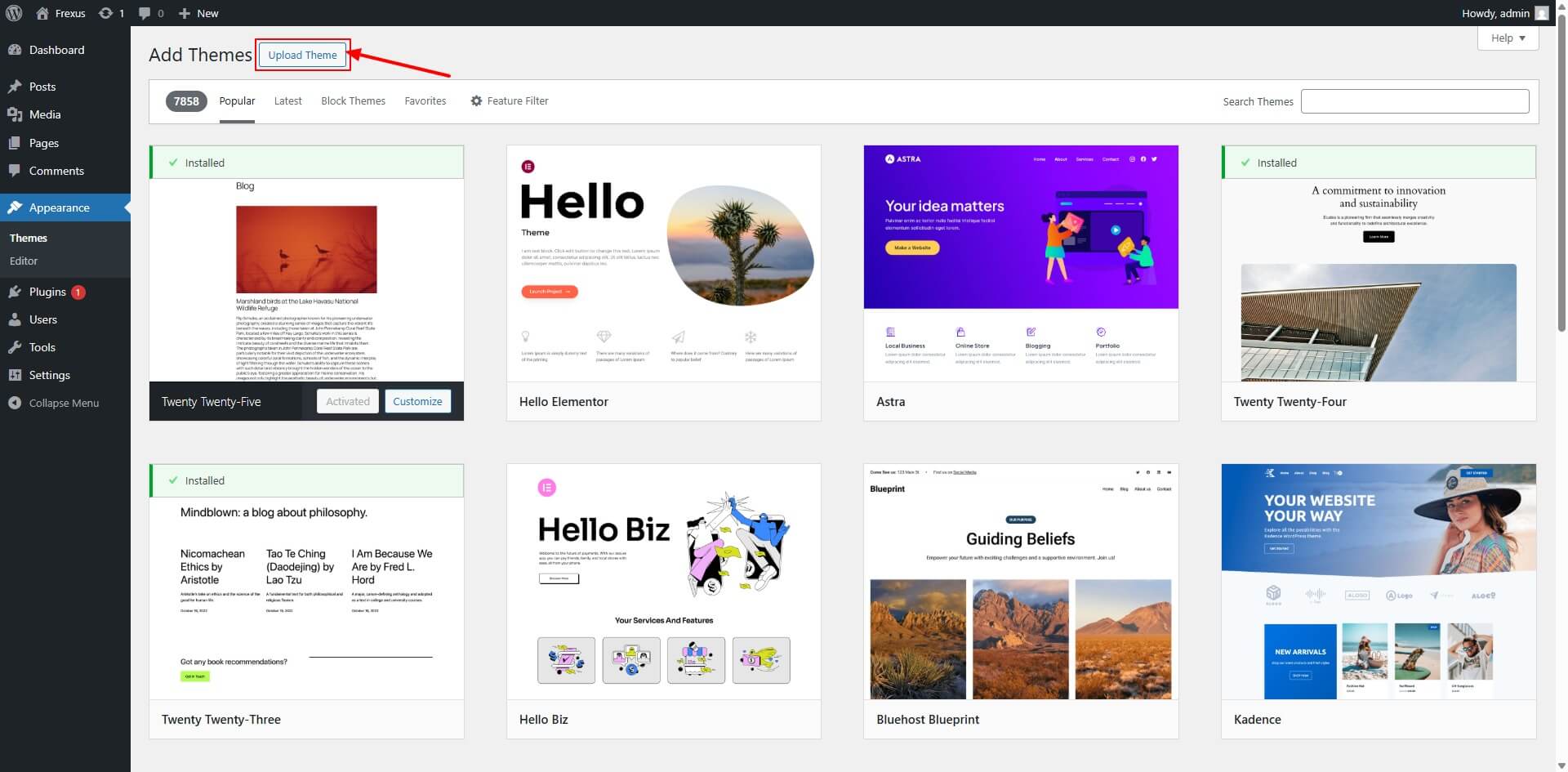Image resolution: width=1568 pixels, height=772 pixels.
Task: Click the WordPress logo in admin bar
Action: coord(13,13)
